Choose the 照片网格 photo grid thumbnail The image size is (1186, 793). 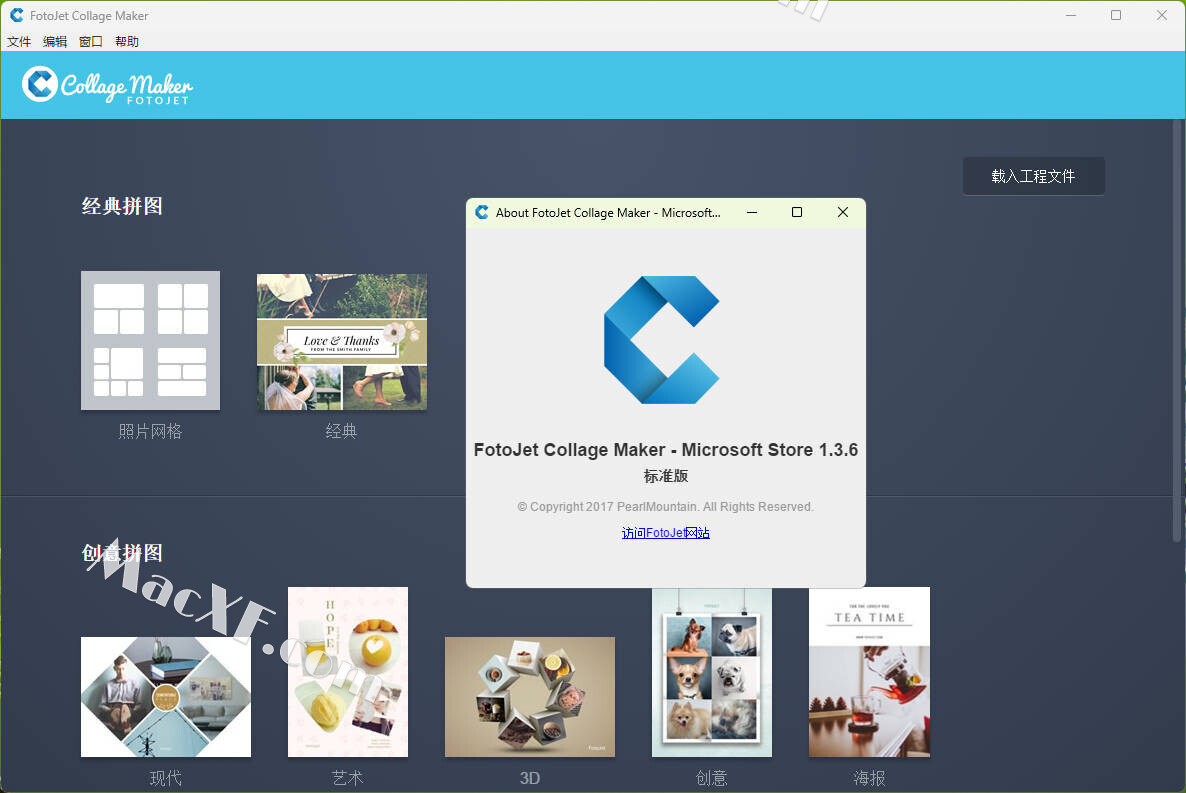pos(151,341)
